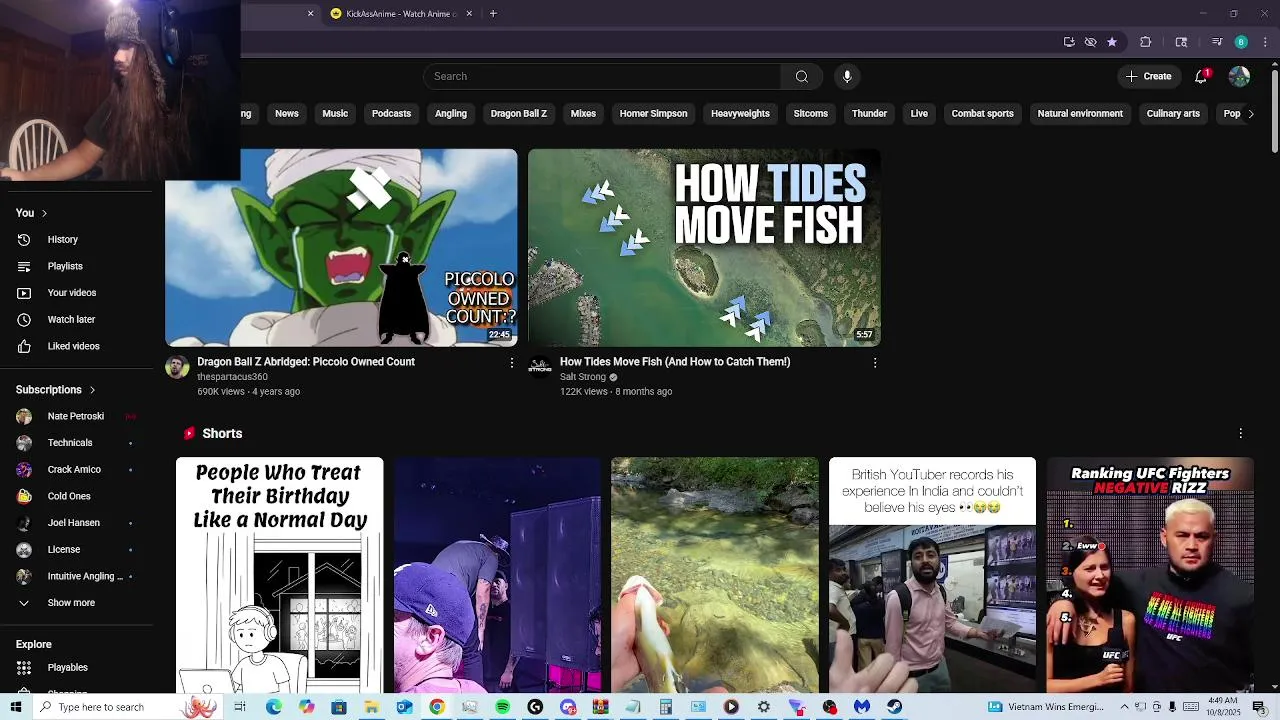
Task: Open Spotify from the taskbar
Action: click(x=502, y=707)
